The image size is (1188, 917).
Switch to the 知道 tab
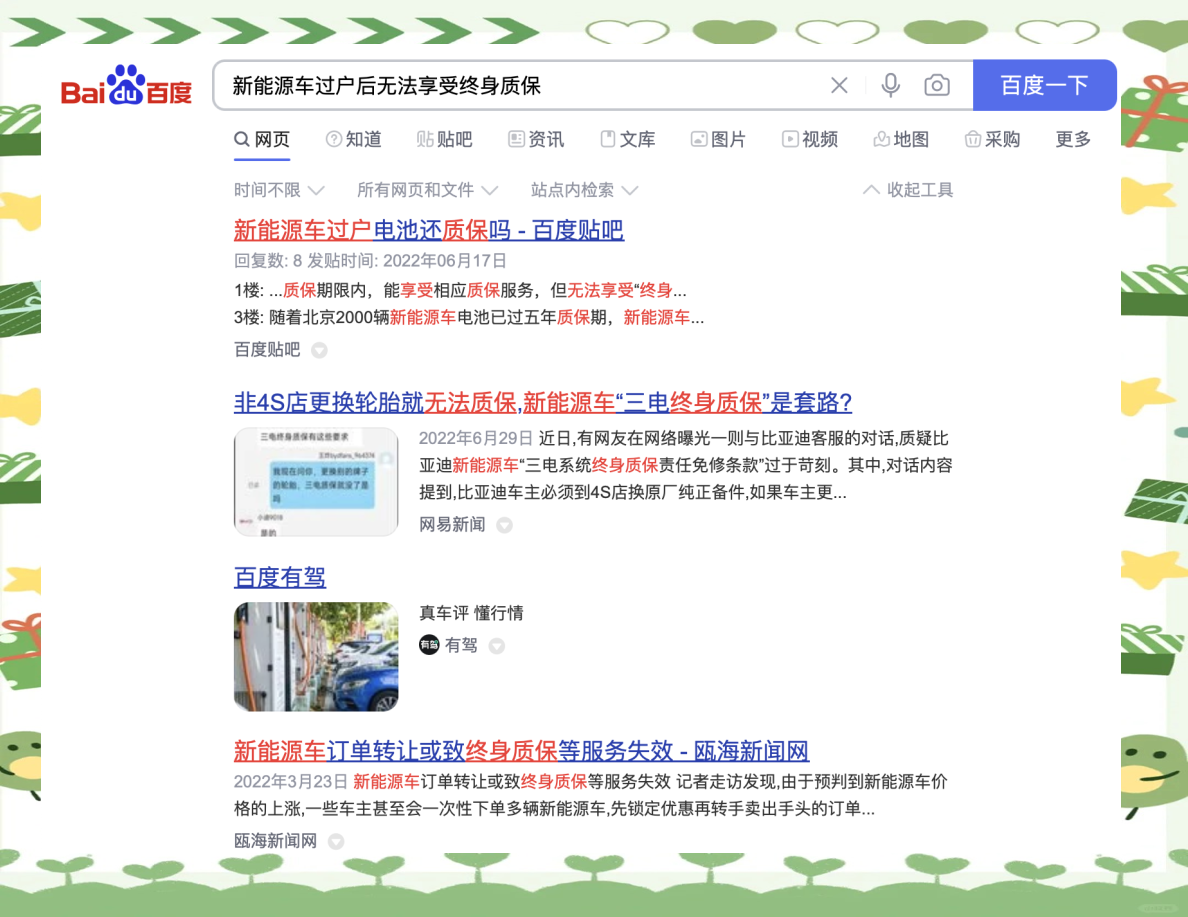354,139
